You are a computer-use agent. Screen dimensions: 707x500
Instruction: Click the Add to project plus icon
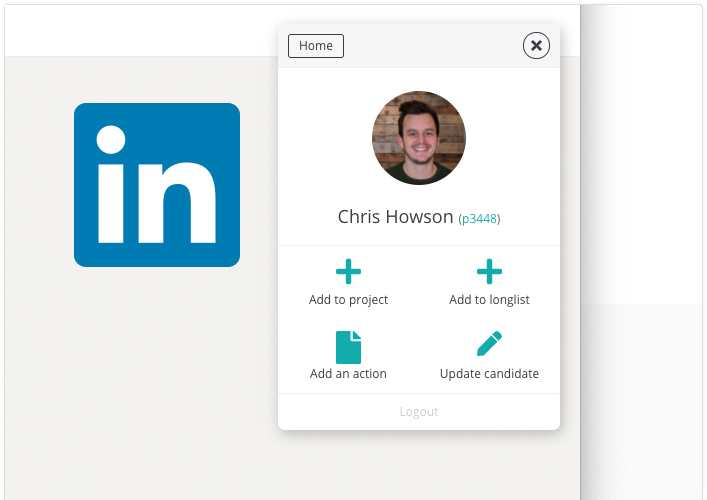coord(348,271)
